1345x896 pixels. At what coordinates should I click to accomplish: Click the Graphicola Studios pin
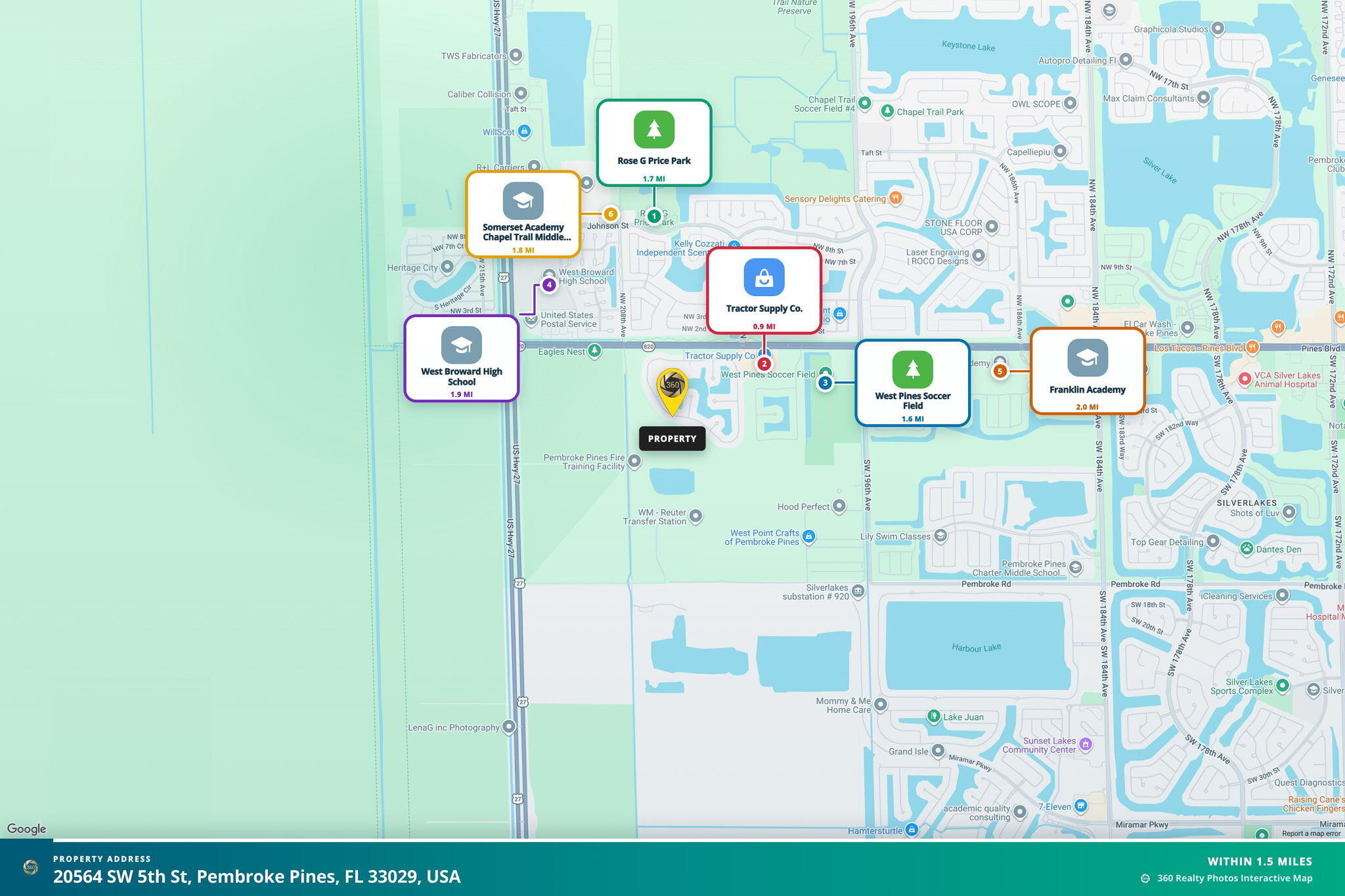[x=1218, y=28]
